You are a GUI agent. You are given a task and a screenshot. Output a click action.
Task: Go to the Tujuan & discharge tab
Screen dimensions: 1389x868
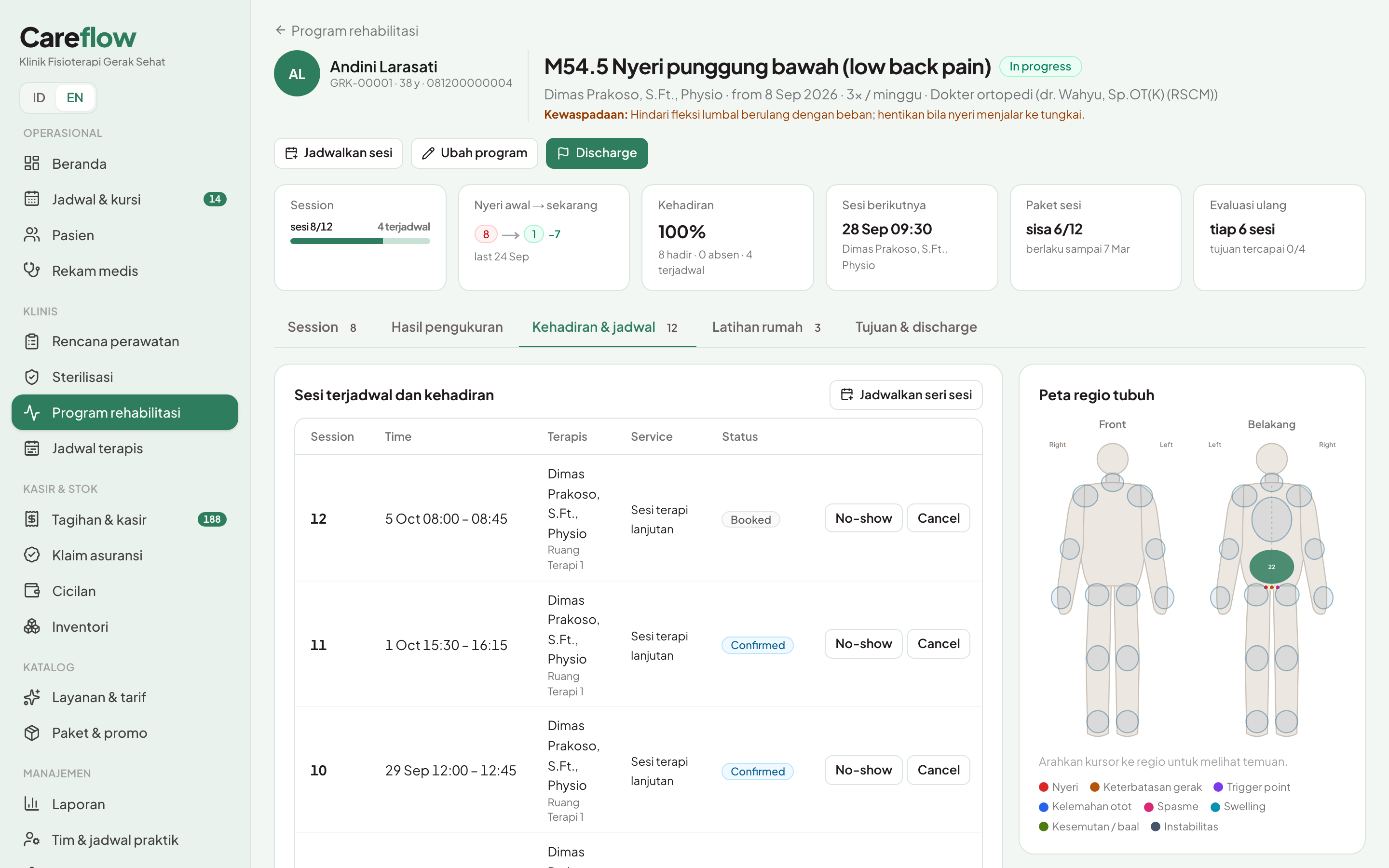tap(916, 327)
